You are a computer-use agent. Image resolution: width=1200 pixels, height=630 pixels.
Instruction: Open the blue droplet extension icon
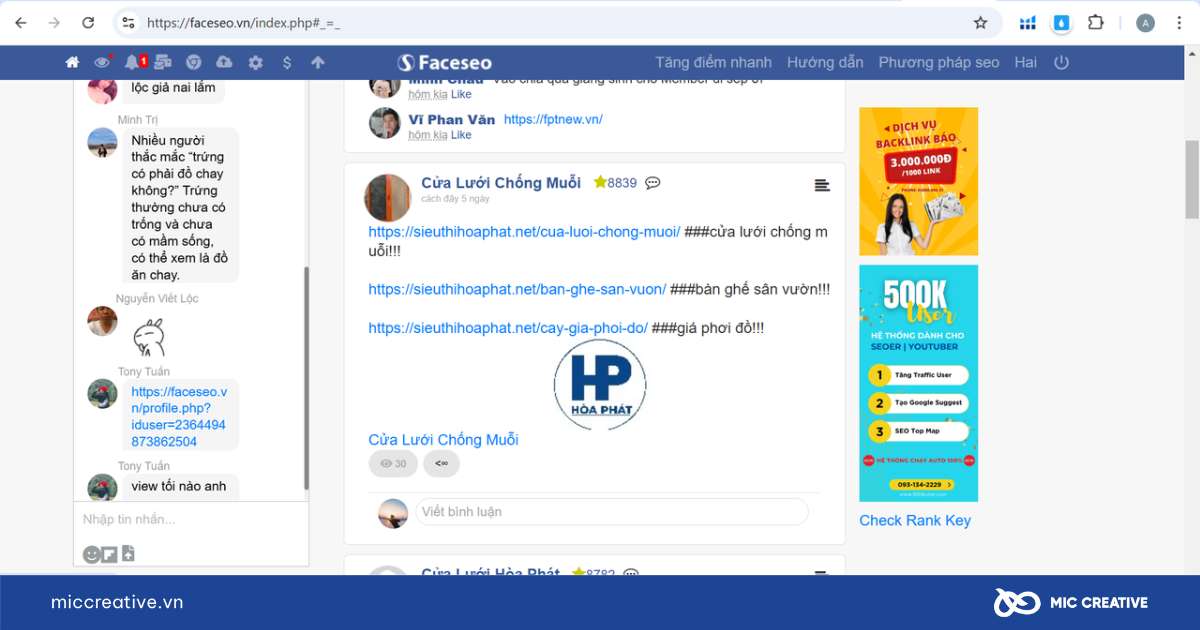coord(1061,22)
